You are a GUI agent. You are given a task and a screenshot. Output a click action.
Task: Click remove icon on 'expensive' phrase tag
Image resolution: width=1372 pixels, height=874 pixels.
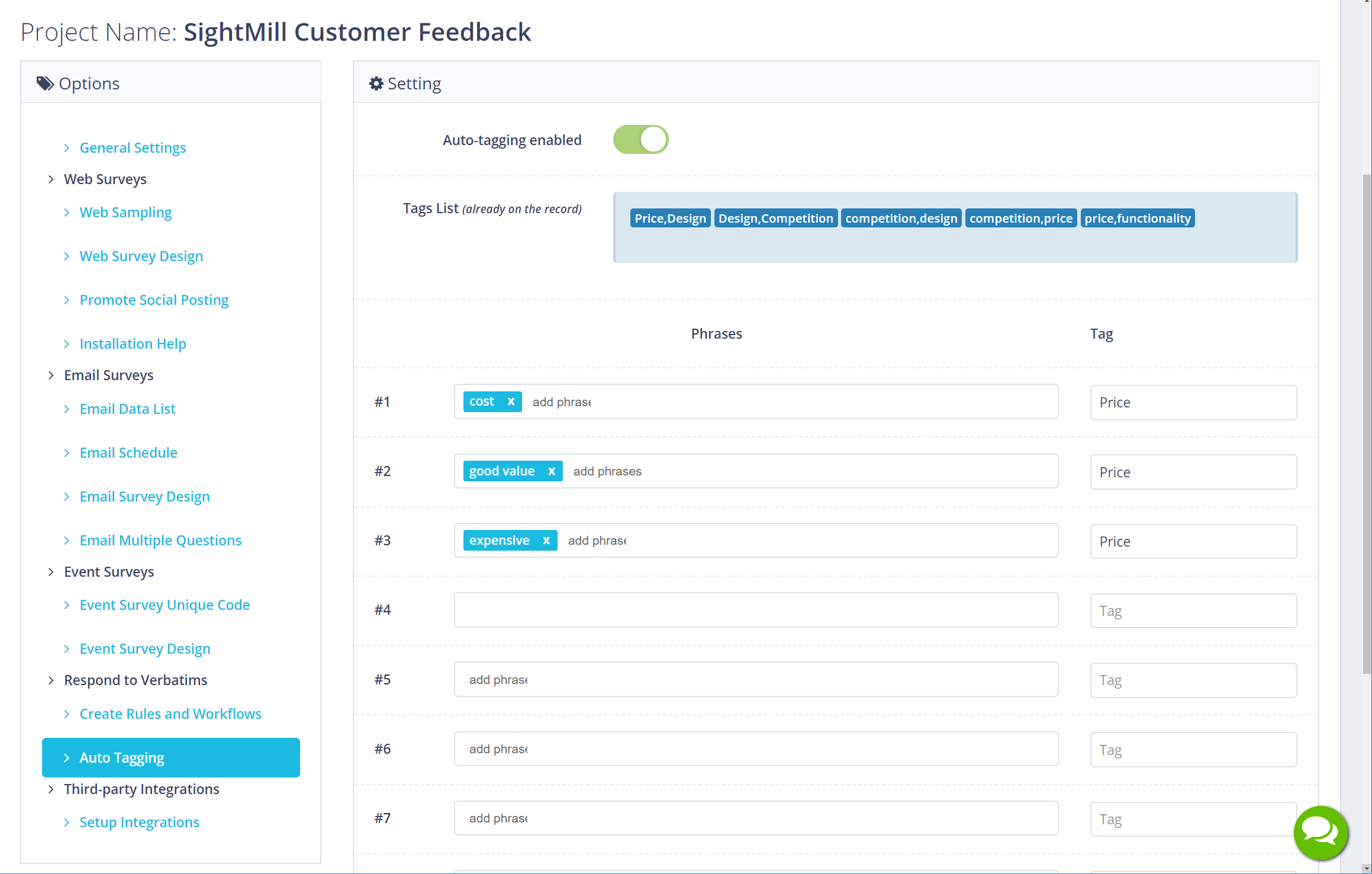tap(546, 540)
